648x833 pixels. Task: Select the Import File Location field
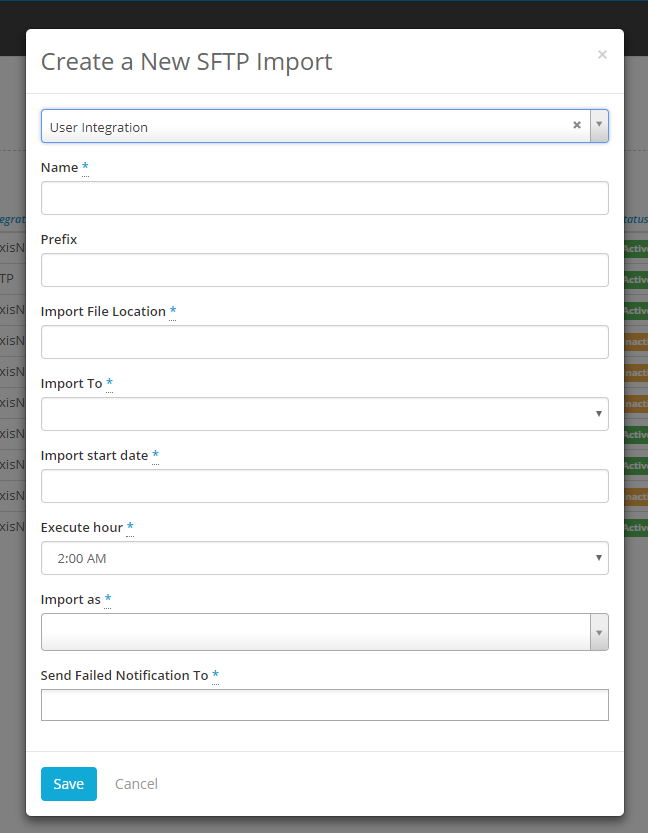tap(324, 341)
